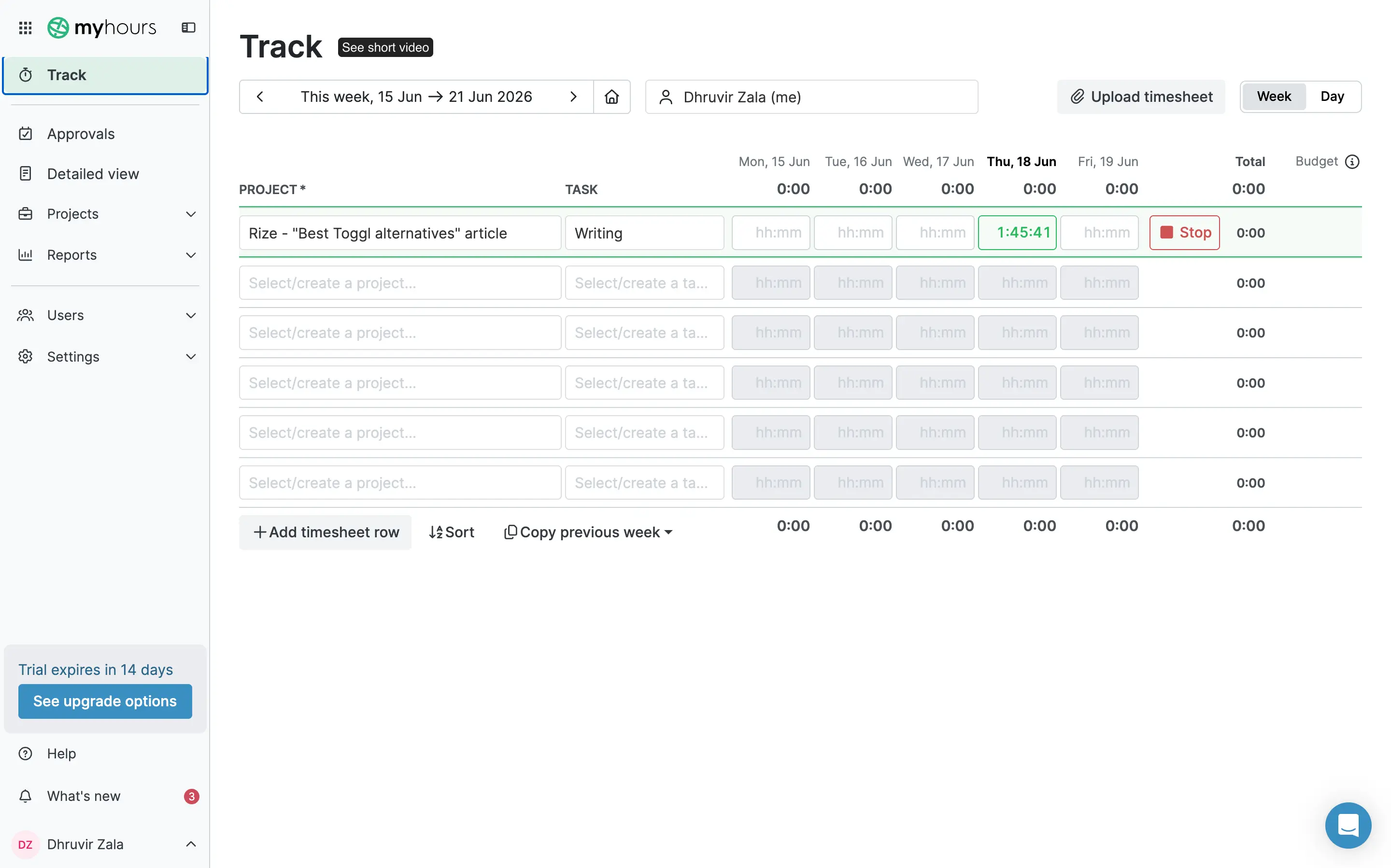
Task: Open the apps grid icon
Action: [25, 28]
